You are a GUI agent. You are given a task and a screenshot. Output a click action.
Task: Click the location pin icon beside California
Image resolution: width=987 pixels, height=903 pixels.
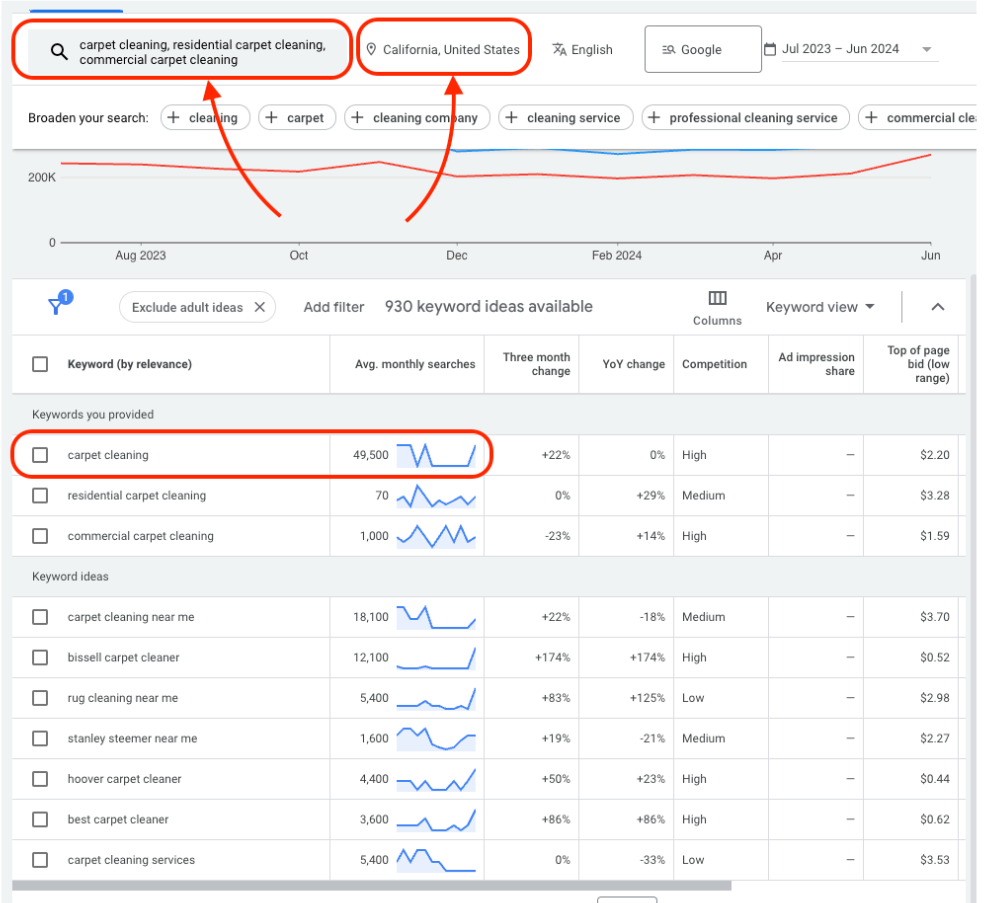tap(371, 49)
